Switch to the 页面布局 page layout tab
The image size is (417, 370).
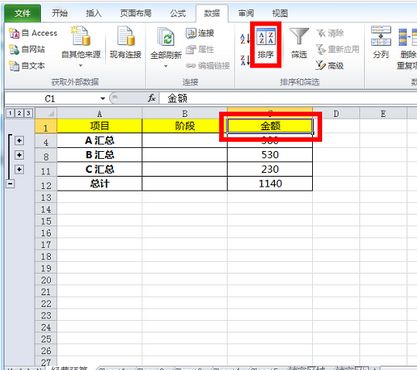pos(136,13)
